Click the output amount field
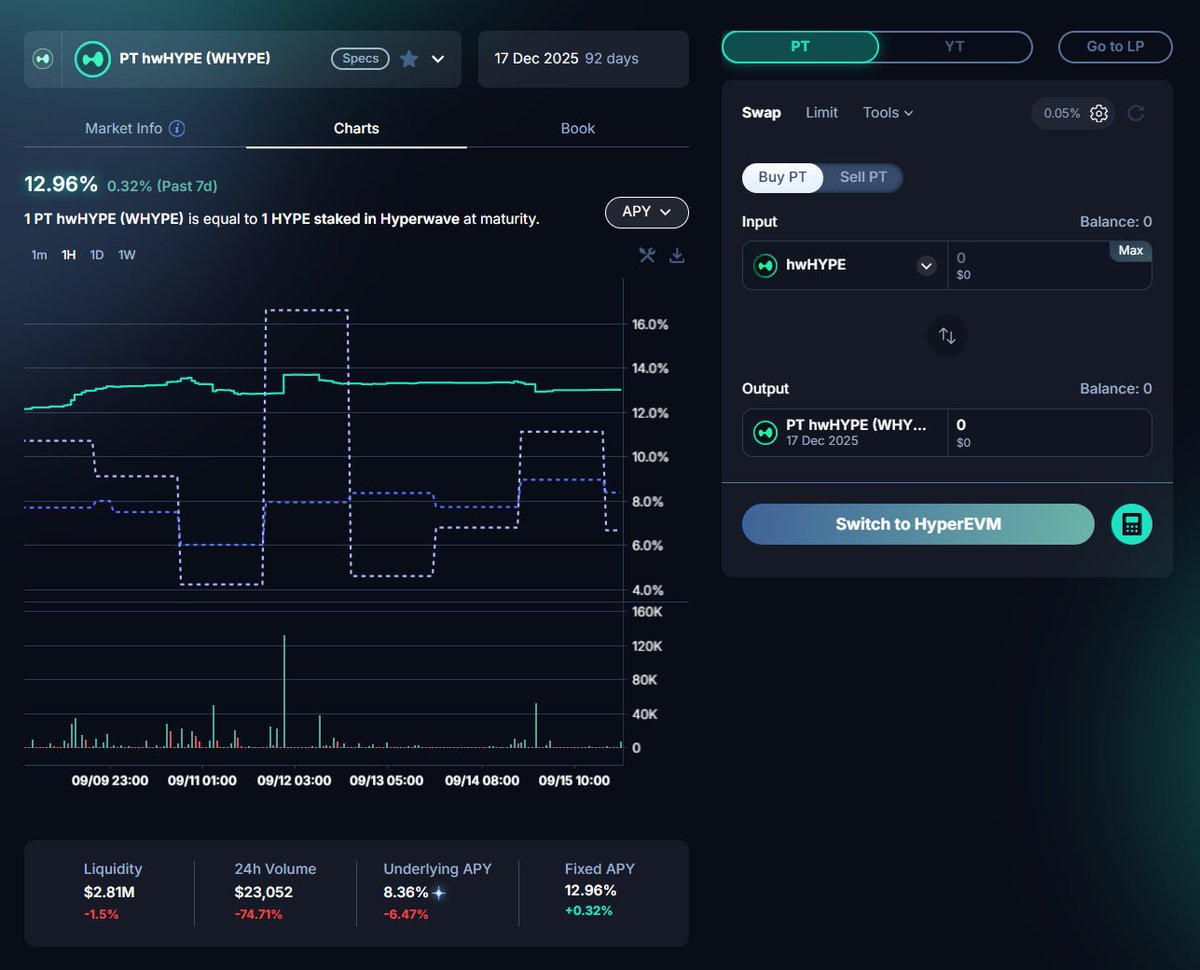The height and width of the screenshot is (970, 1200). point(1049,432)
